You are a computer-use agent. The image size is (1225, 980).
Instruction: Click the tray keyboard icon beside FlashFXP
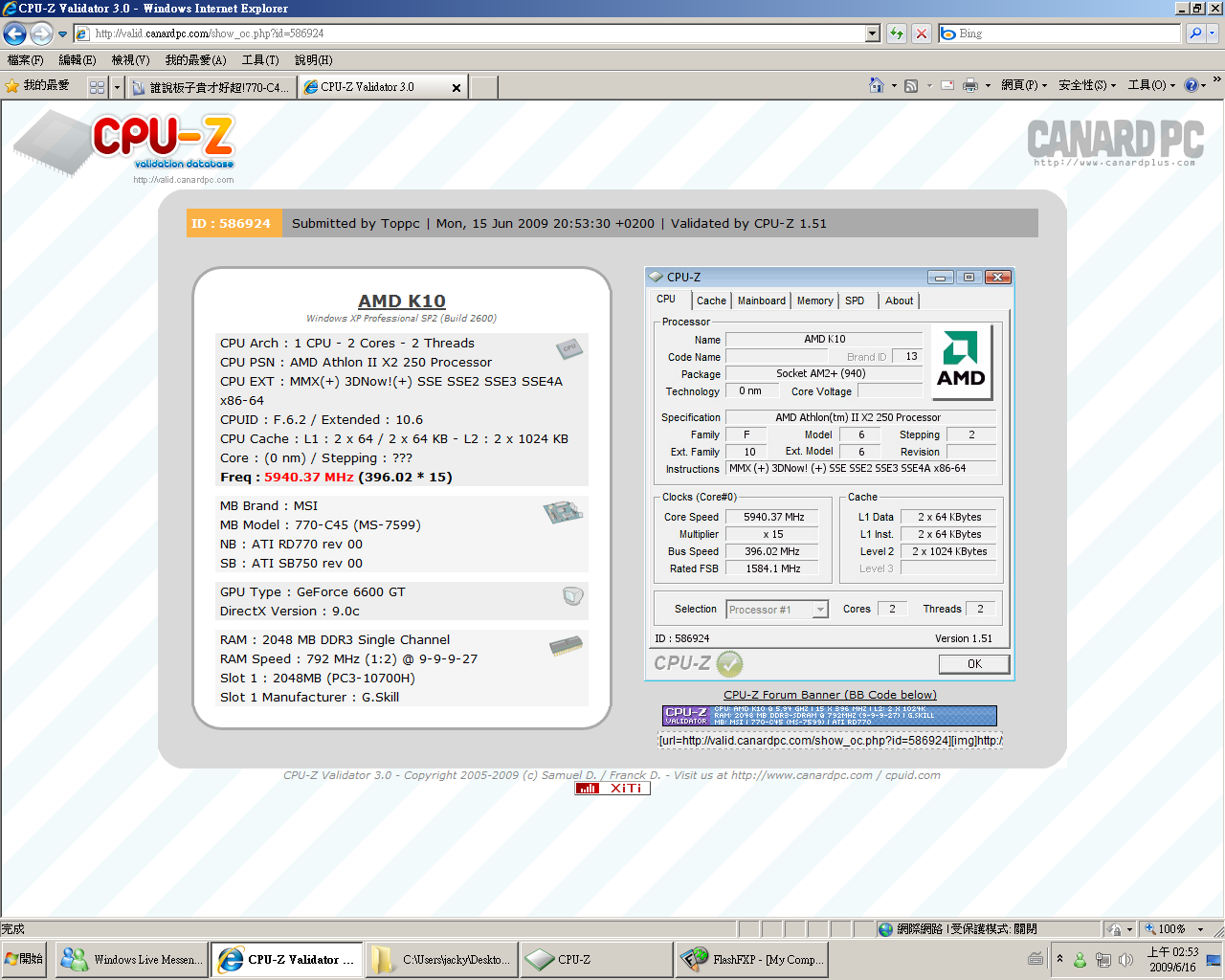1036,959
